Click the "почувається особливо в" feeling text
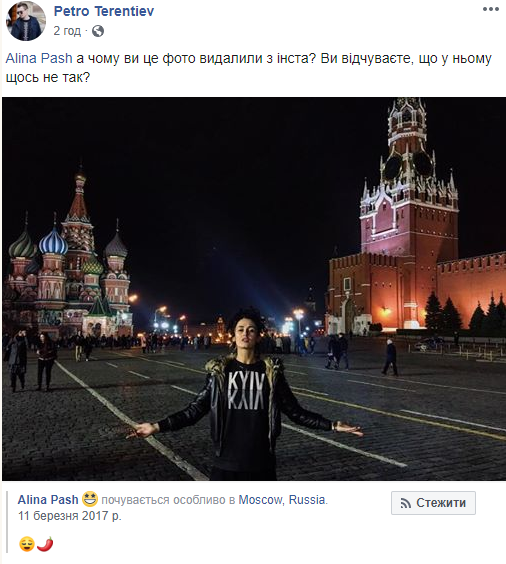Viewport: 506px width, 564px height. pyautogui.click(x=168, y=500)
